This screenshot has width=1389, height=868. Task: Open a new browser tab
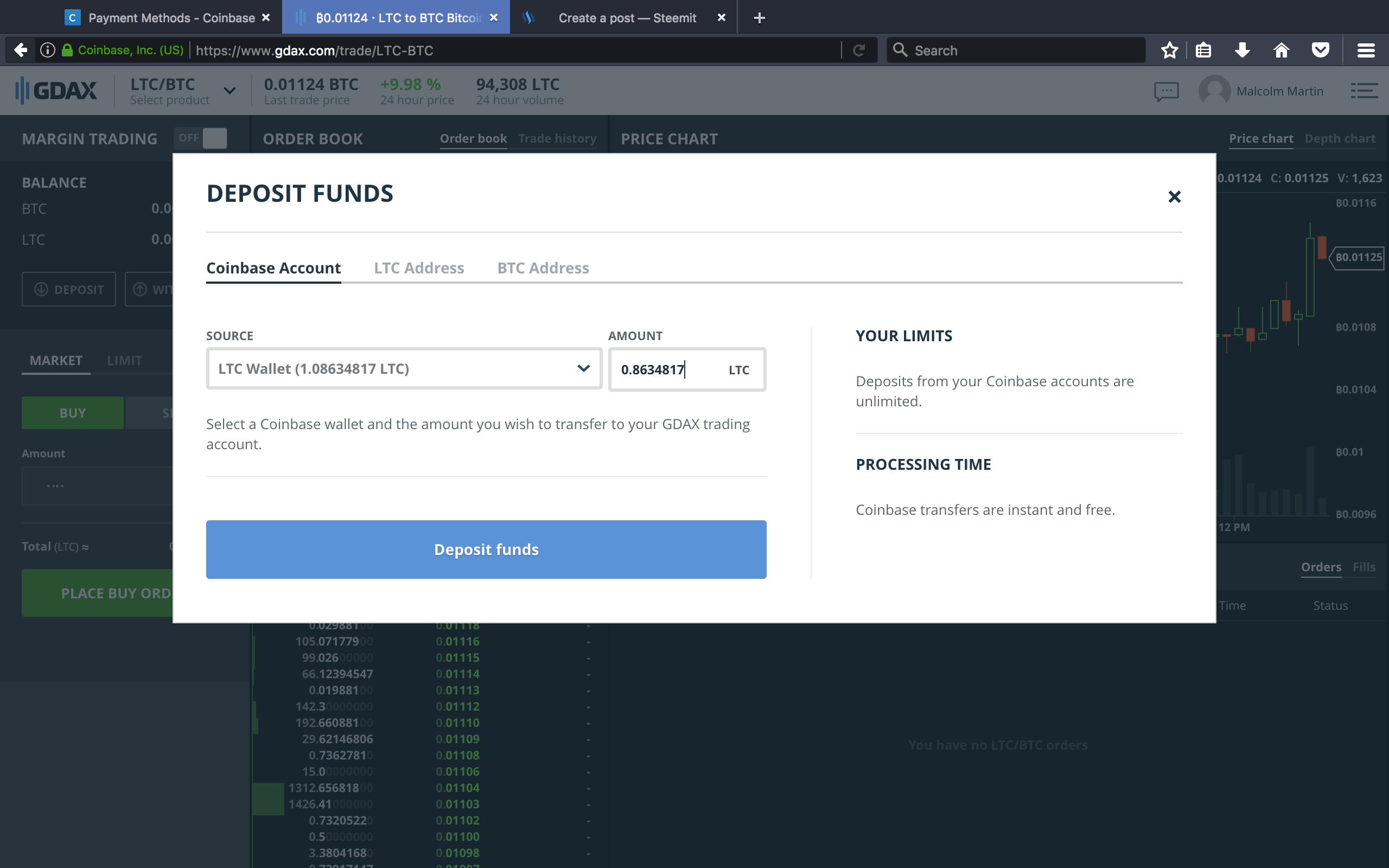759,18
